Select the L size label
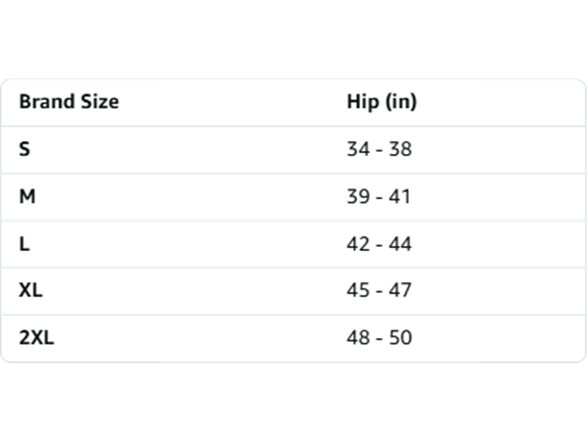Image resolution: width=588 pixels, height=441 pixels. pos(24,244)
